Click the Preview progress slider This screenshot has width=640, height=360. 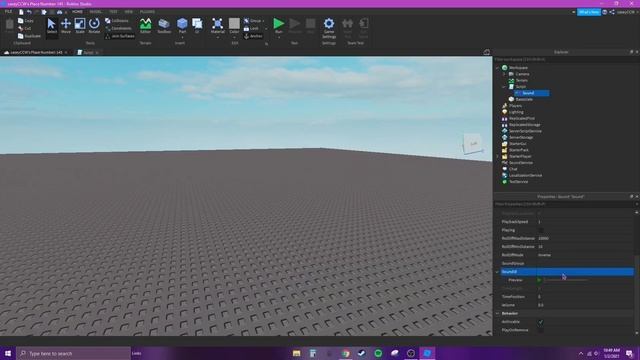(x=566, y=280)
